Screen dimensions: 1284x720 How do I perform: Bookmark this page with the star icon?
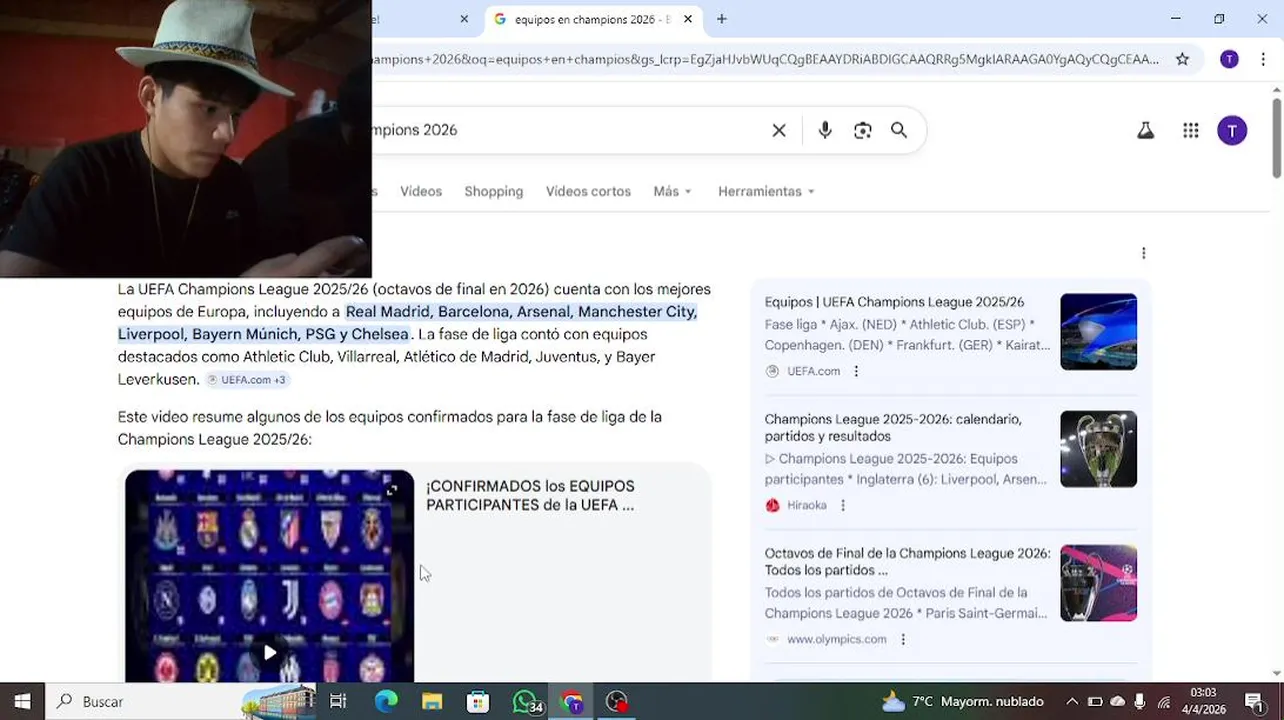(x=1182, y=59)
